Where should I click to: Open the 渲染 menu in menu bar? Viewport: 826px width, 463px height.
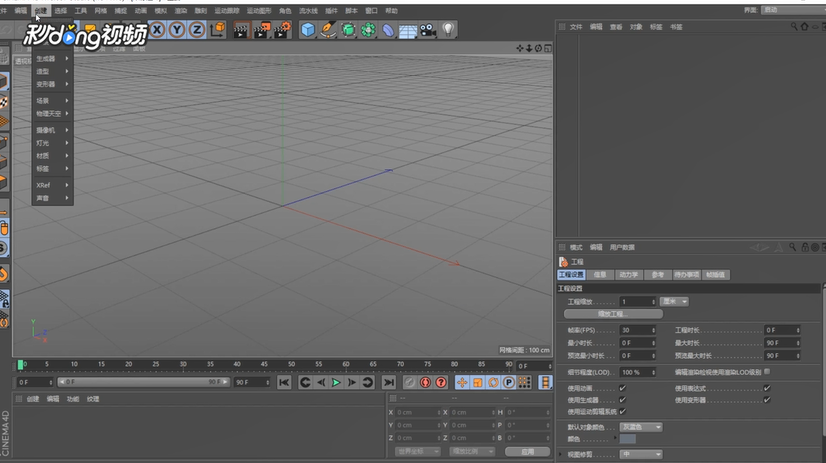[x=181, y=11]
